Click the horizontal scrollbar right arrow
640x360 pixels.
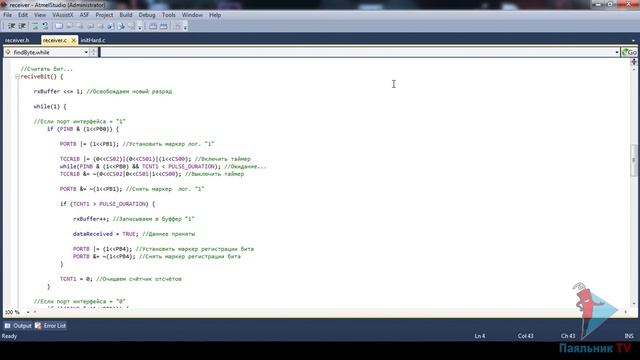(x=626, y=312)
